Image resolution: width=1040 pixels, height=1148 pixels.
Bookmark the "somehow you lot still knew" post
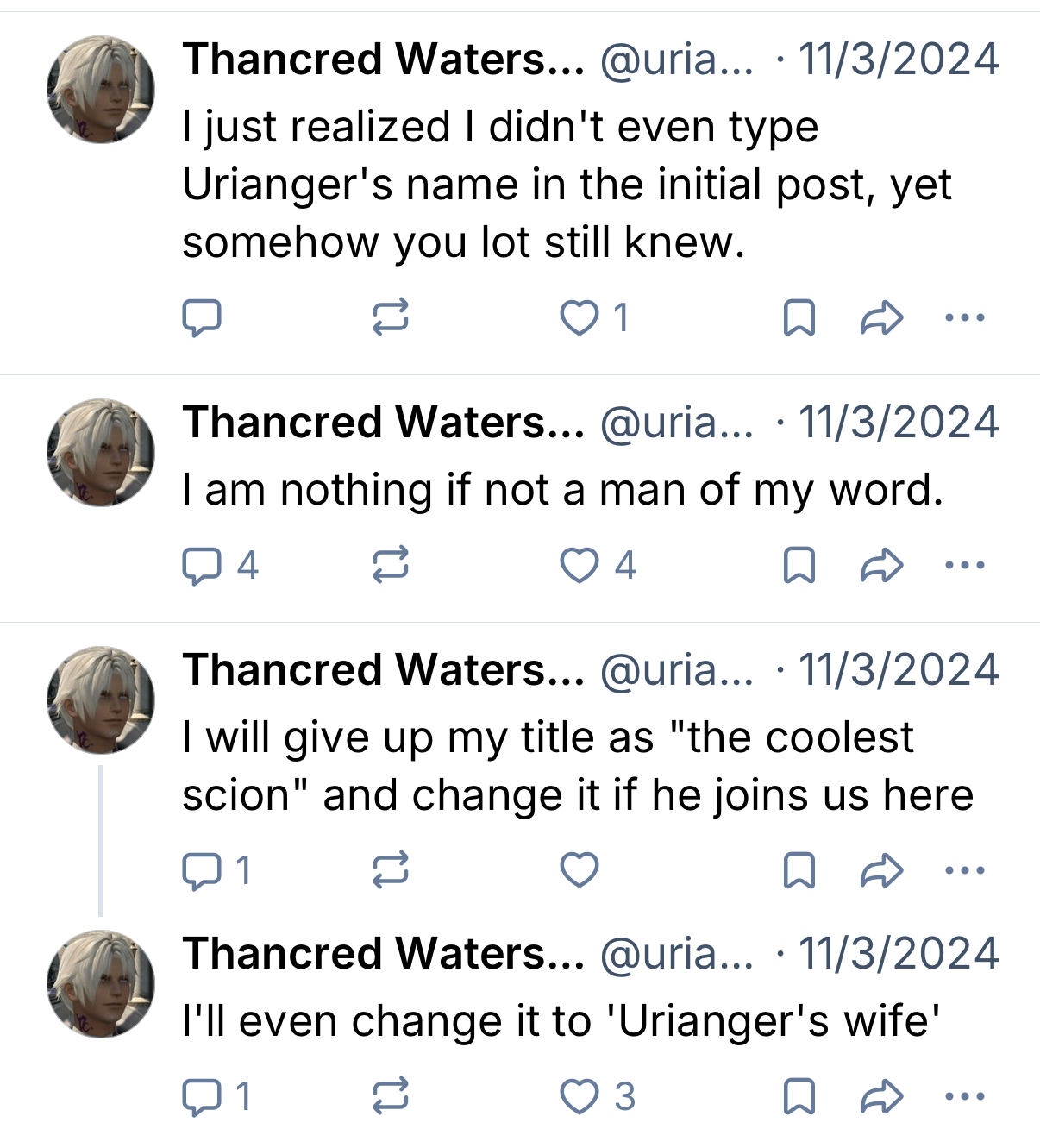click(799, 318)
